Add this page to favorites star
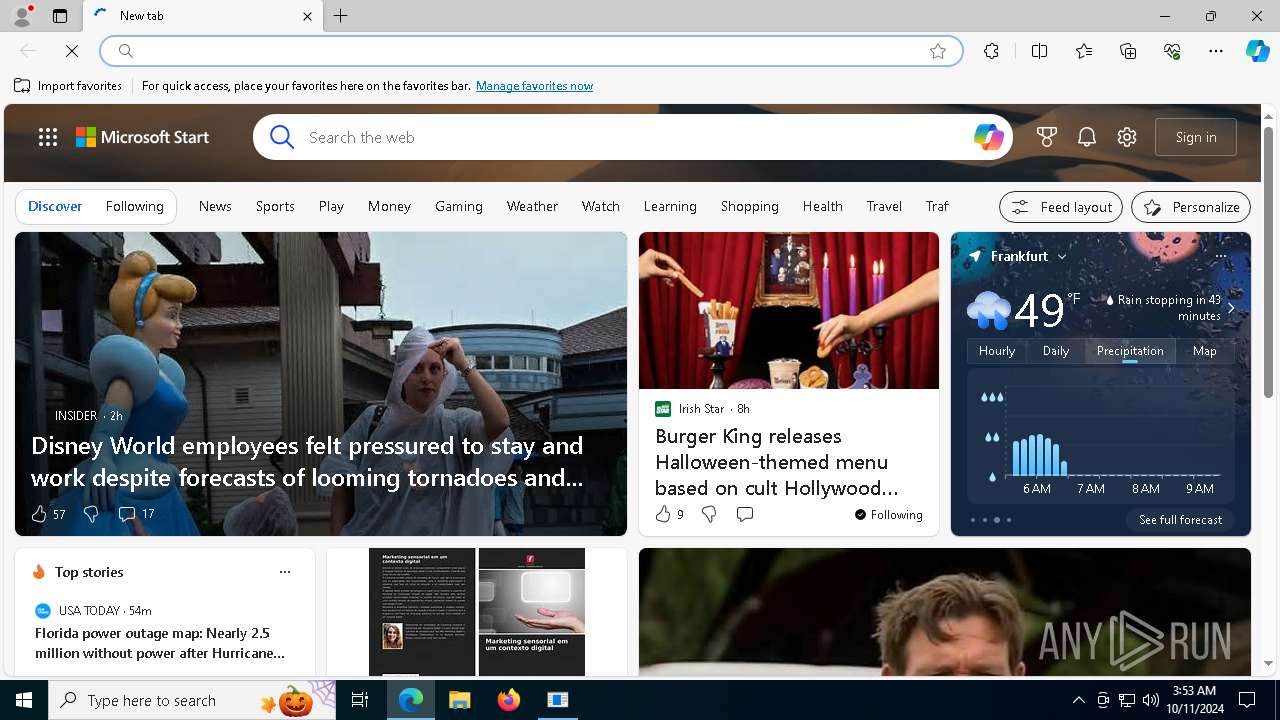The height and width of the screenshot is (720, 1280). point(938,51)
